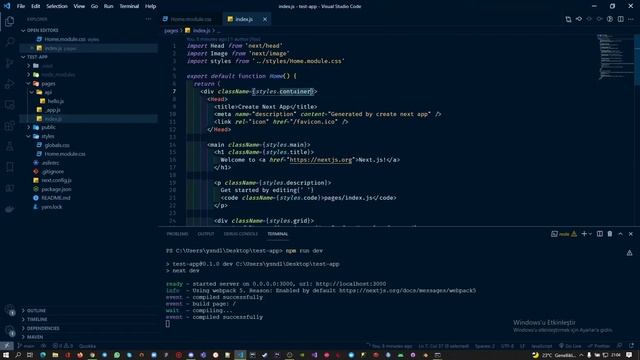This screenshot has width=640, height=360.
Task: Open the Extensions view in activity bar
Action: click(x=9, y=126)
